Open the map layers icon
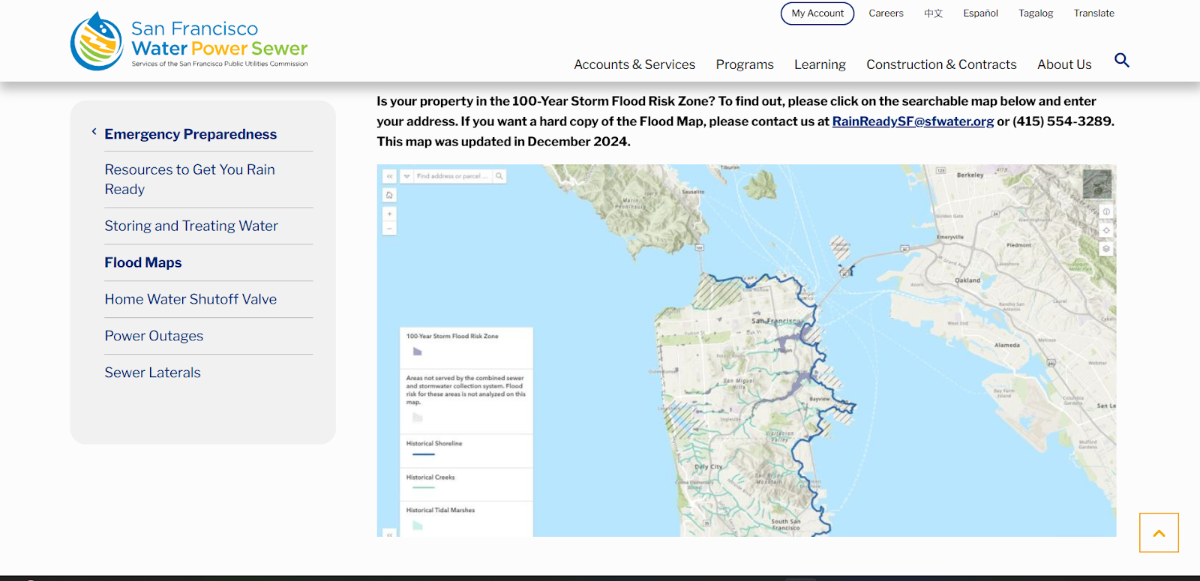The image size is (1200, 581). pyautogui.click(x=1106, y=249)
